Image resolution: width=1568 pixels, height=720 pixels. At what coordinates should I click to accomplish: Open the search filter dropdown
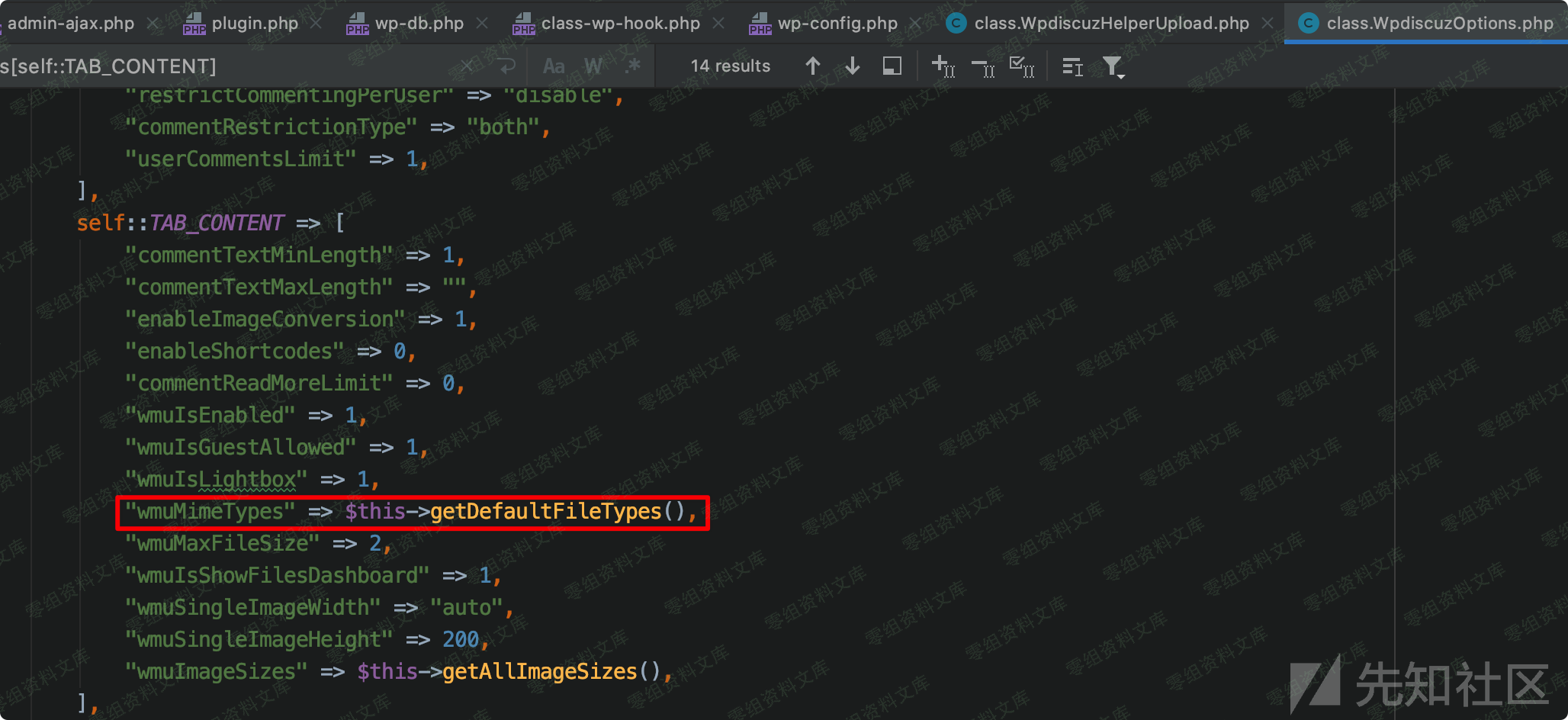point(1113,67)
